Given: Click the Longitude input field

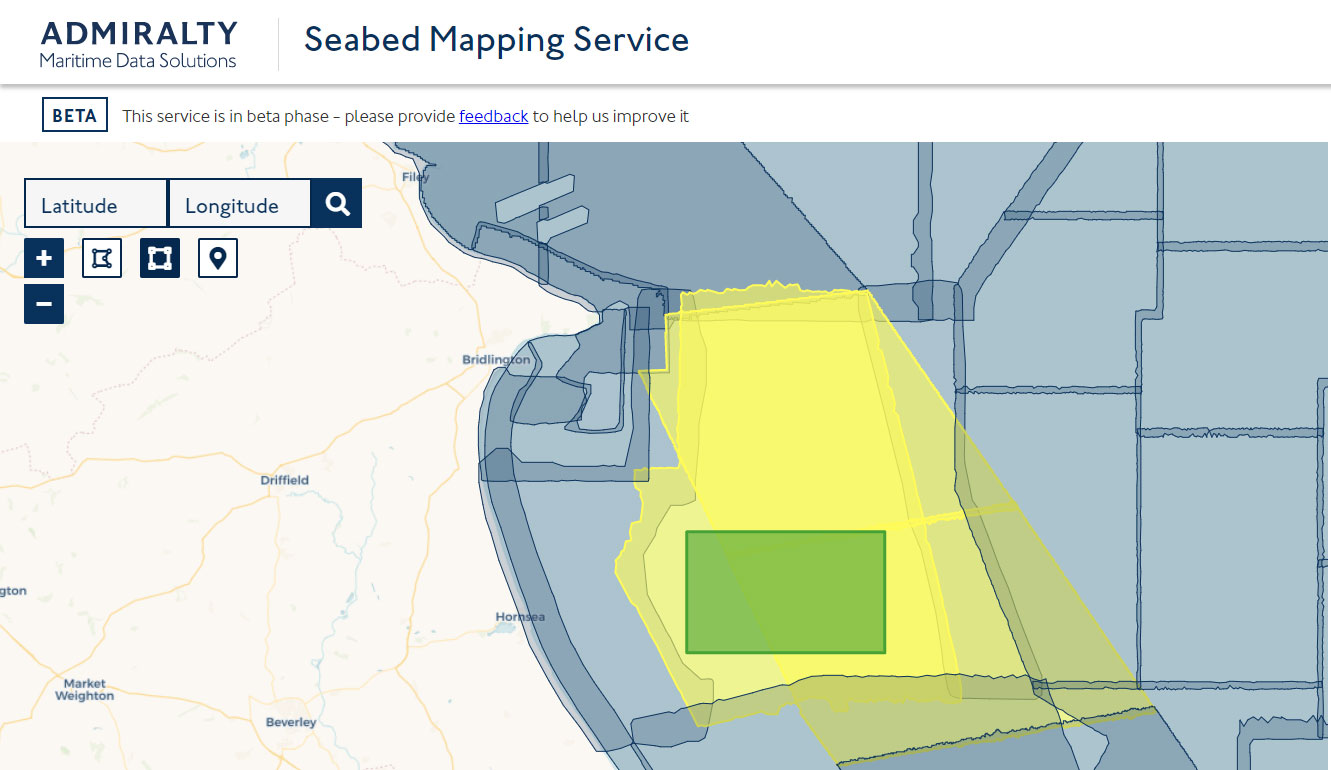Looking at the screenshot, I should pos(239,203).
